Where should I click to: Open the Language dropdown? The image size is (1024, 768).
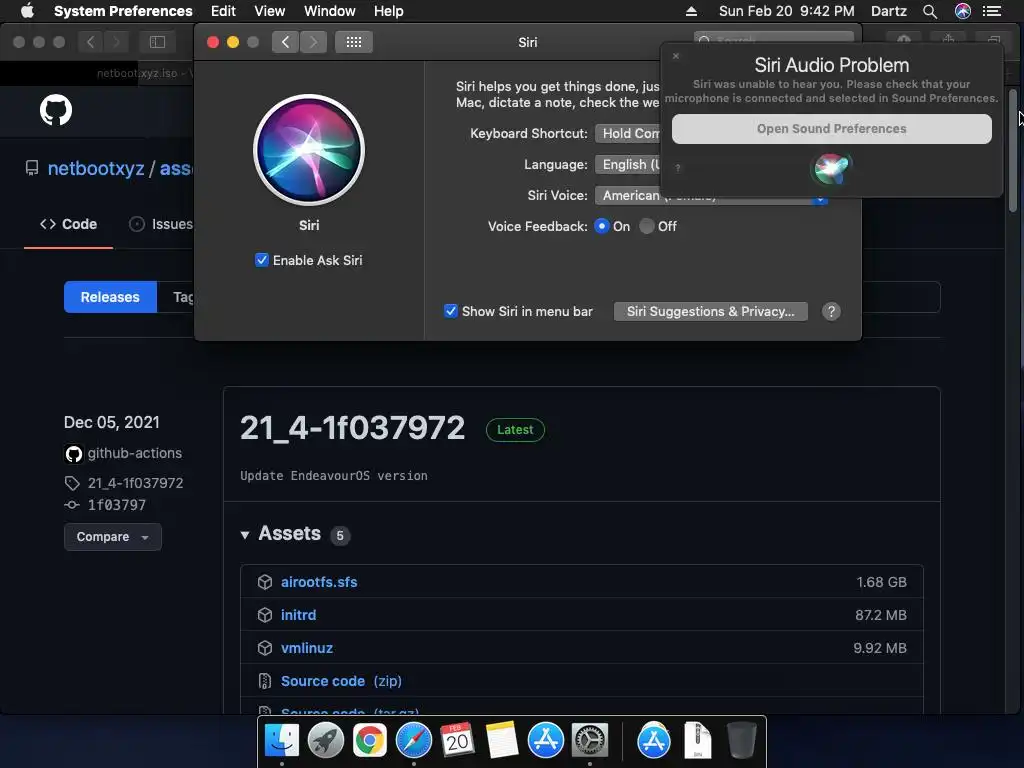tap(628, 165)
